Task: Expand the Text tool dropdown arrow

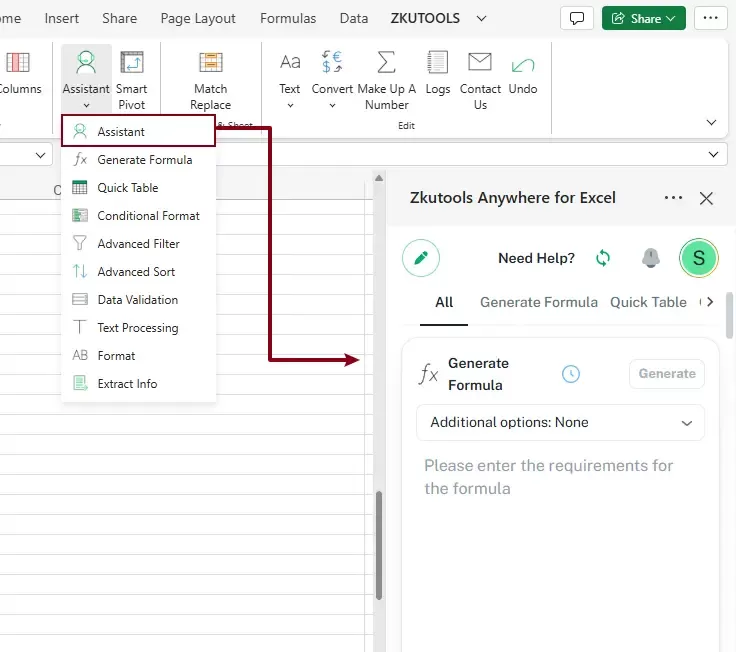Action: click(x=290, y=106)
